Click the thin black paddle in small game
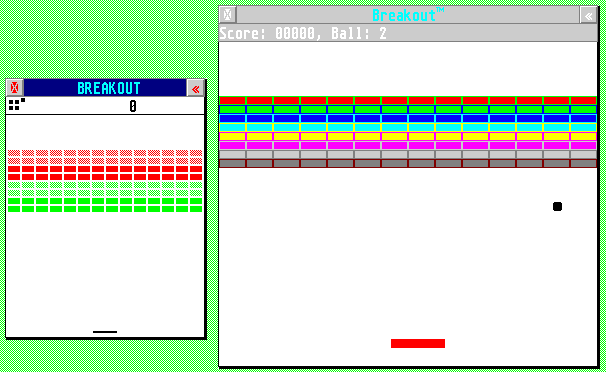 click(x=105, y=332)
